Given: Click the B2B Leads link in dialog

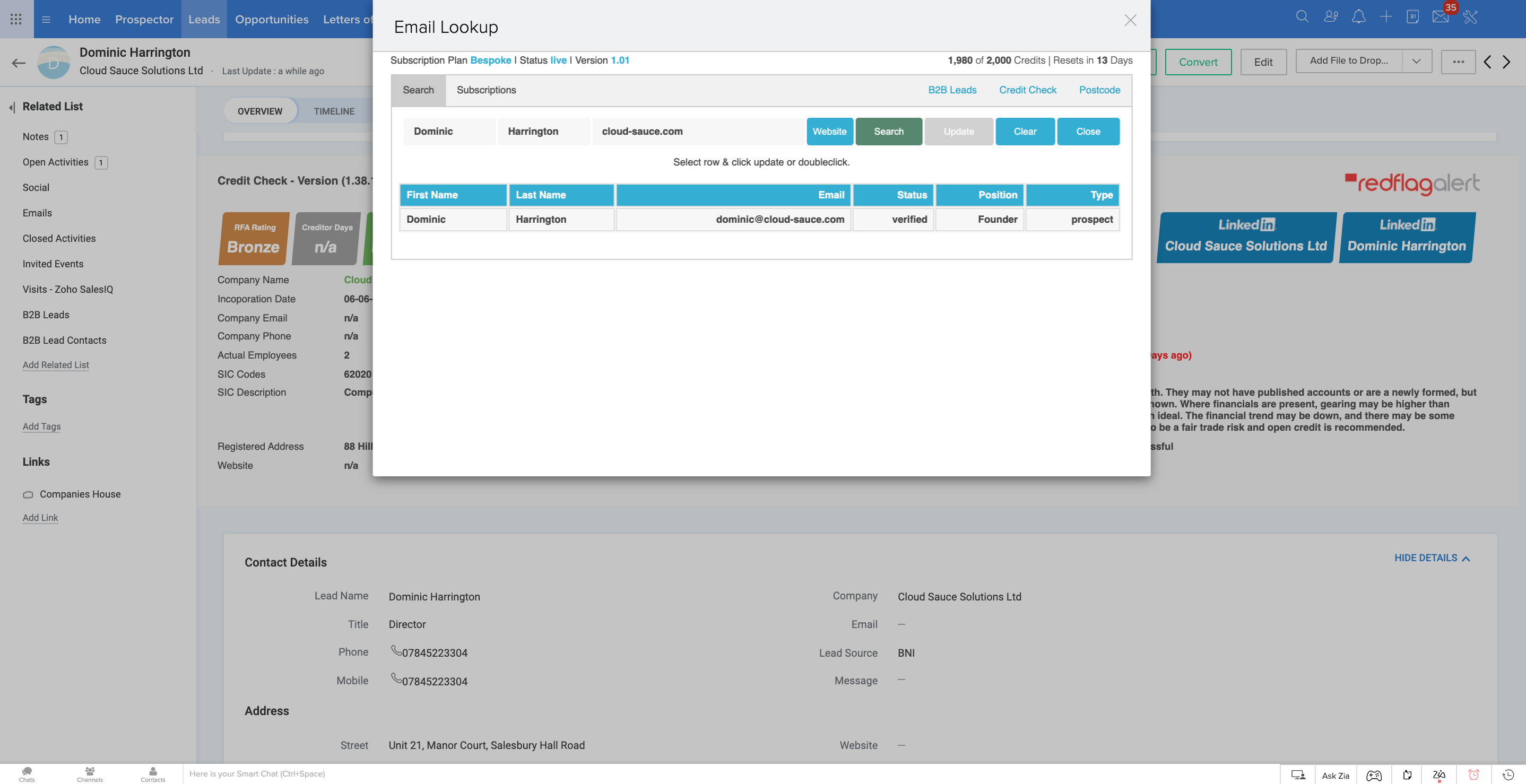Looking at the screenshot, I should [952, 90].
